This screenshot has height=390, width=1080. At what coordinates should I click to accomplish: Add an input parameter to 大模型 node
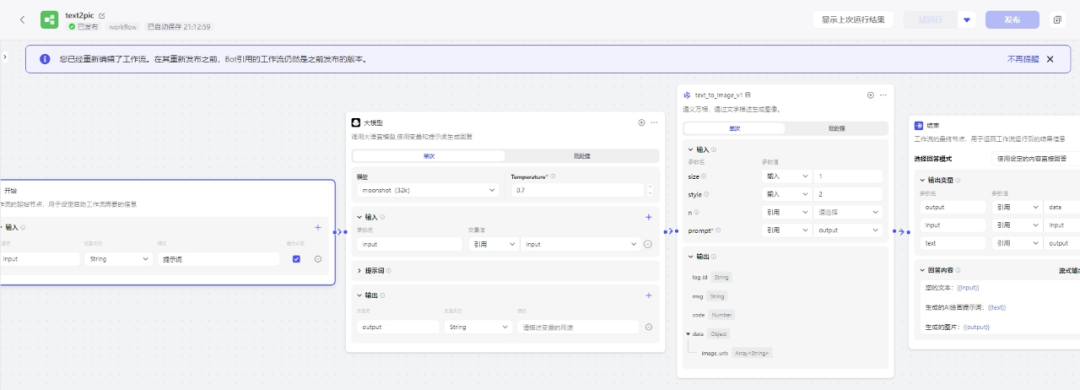pos(648,217)
